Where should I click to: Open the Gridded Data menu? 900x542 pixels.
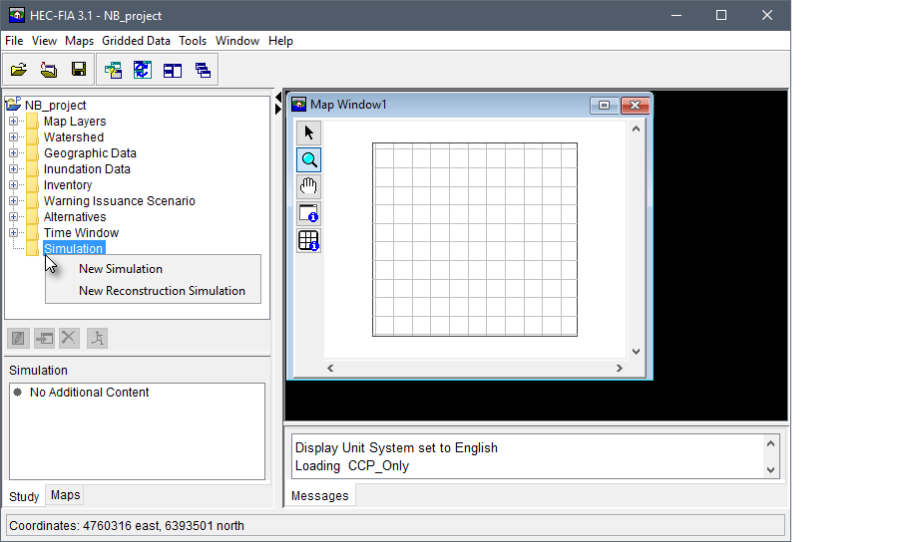pos(136,41)
